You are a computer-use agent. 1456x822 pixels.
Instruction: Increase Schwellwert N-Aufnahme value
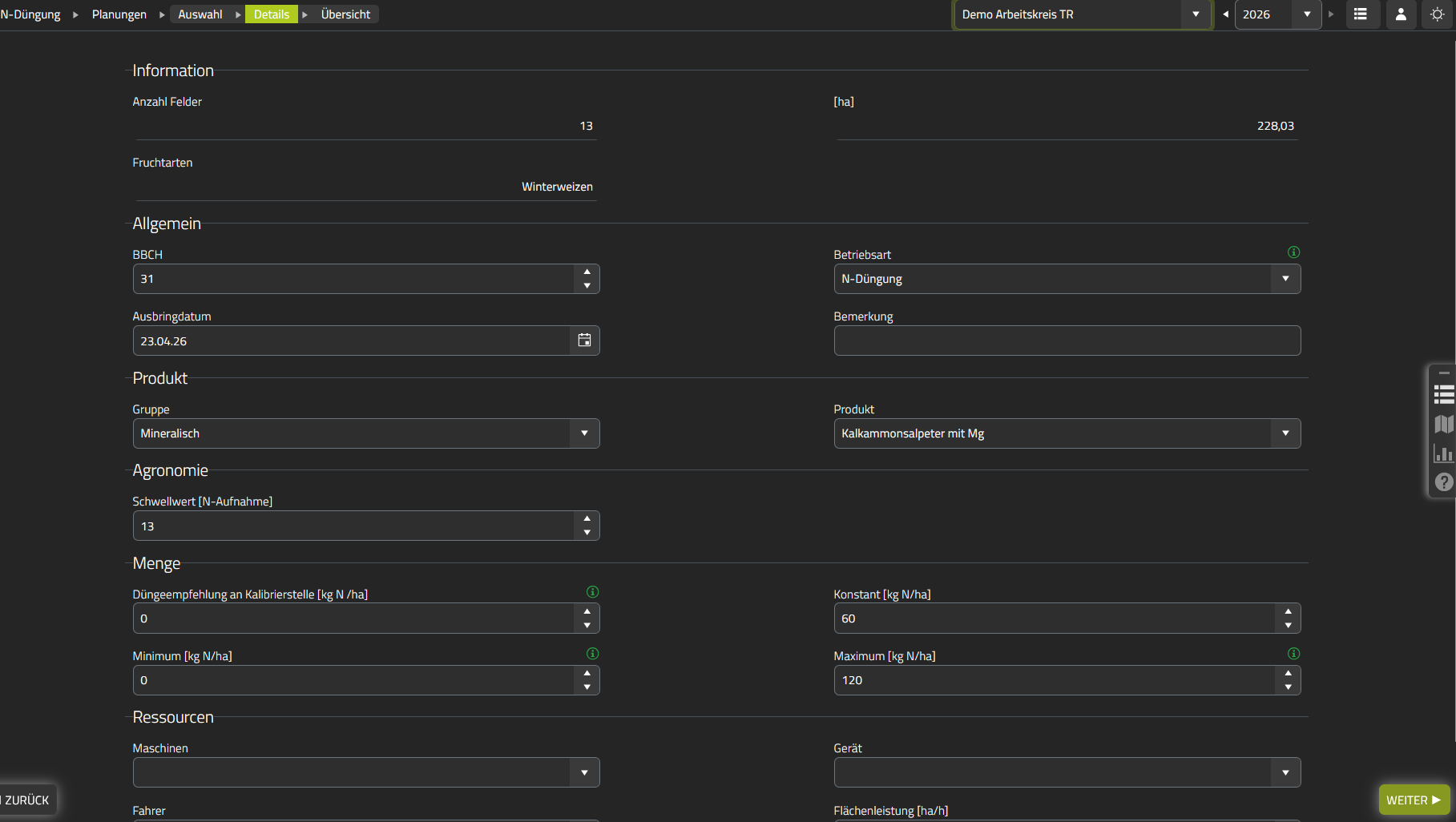587,519
